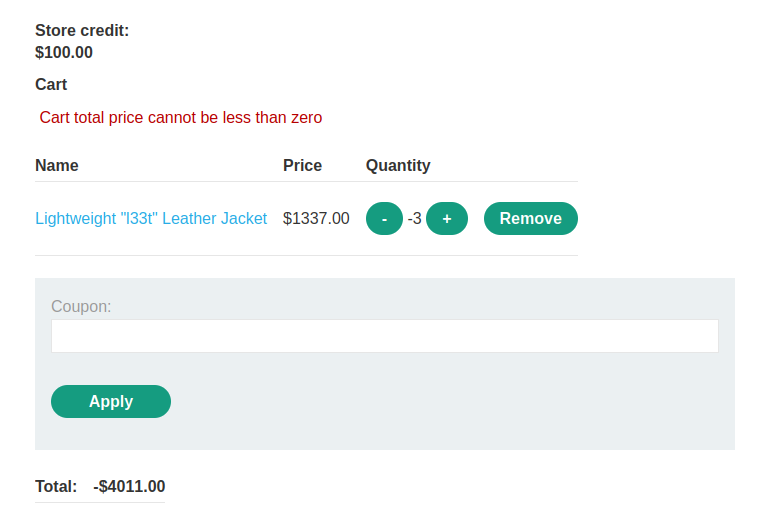
Task: Select the $100.00 store credit amount
Action: 64,52
